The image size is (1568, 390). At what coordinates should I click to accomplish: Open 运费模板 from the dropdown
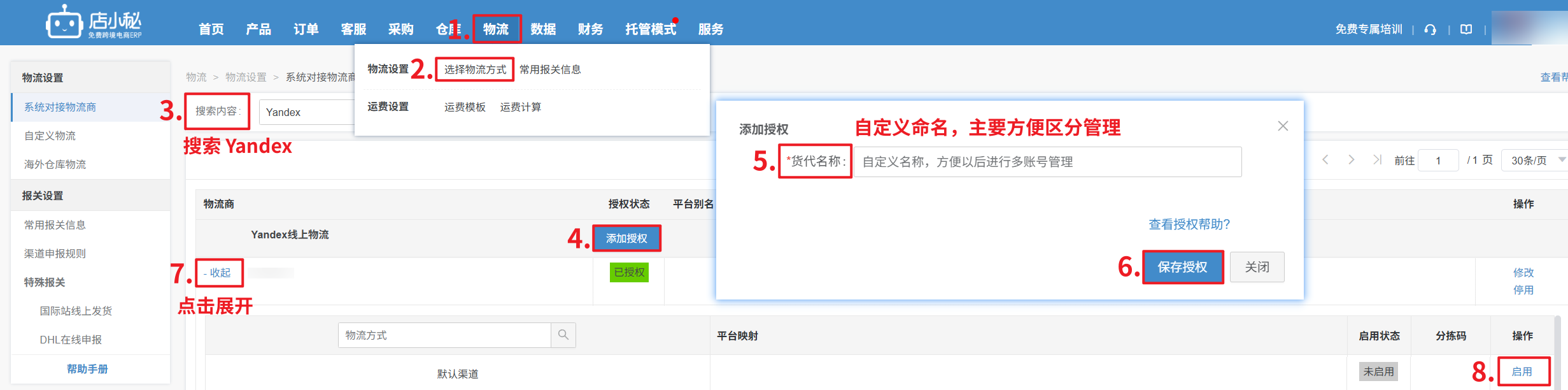tap(465, 107)
